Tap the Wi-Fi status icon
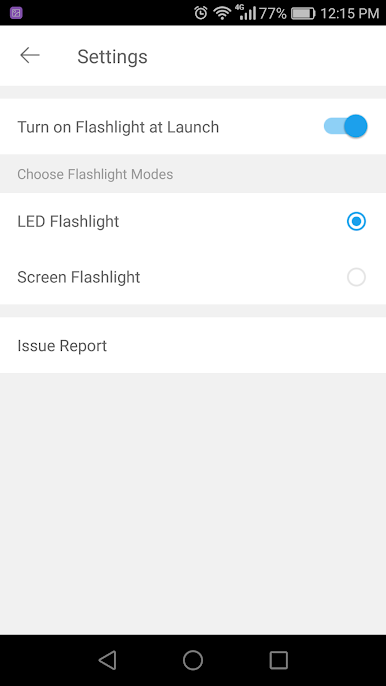Screen dimensions: 386x686 222,13
